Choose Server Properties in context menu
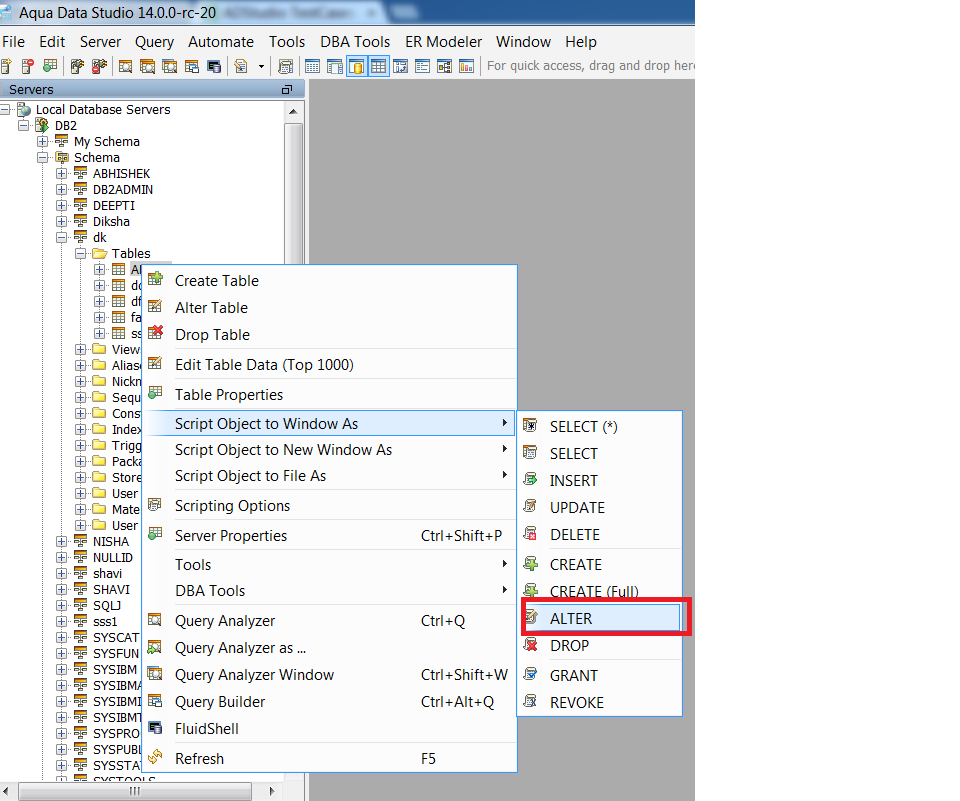The height and width of the screenshot is (801, 960). (x=331, y=535)
